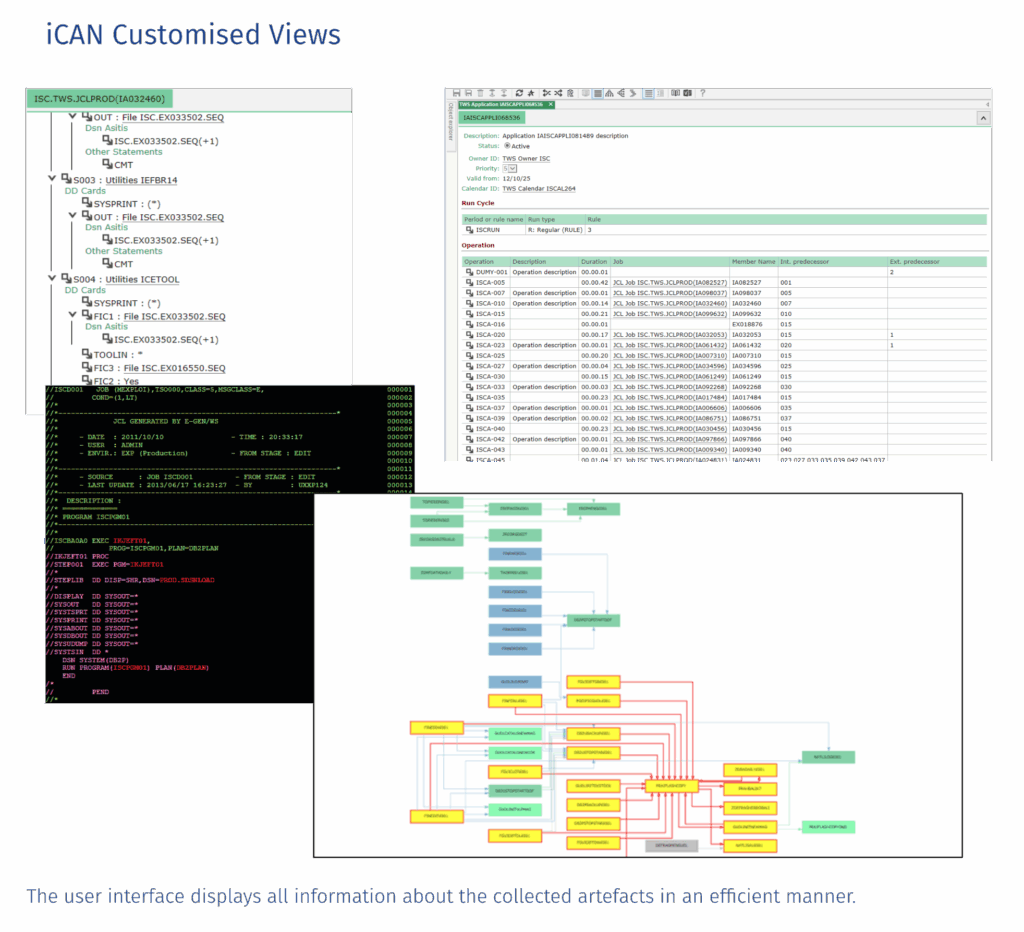Screen dimensions: 1024x932
Task: Open File ISC.EX016550.SEQ link under FIC3
Action: click(x=174, y=368)
